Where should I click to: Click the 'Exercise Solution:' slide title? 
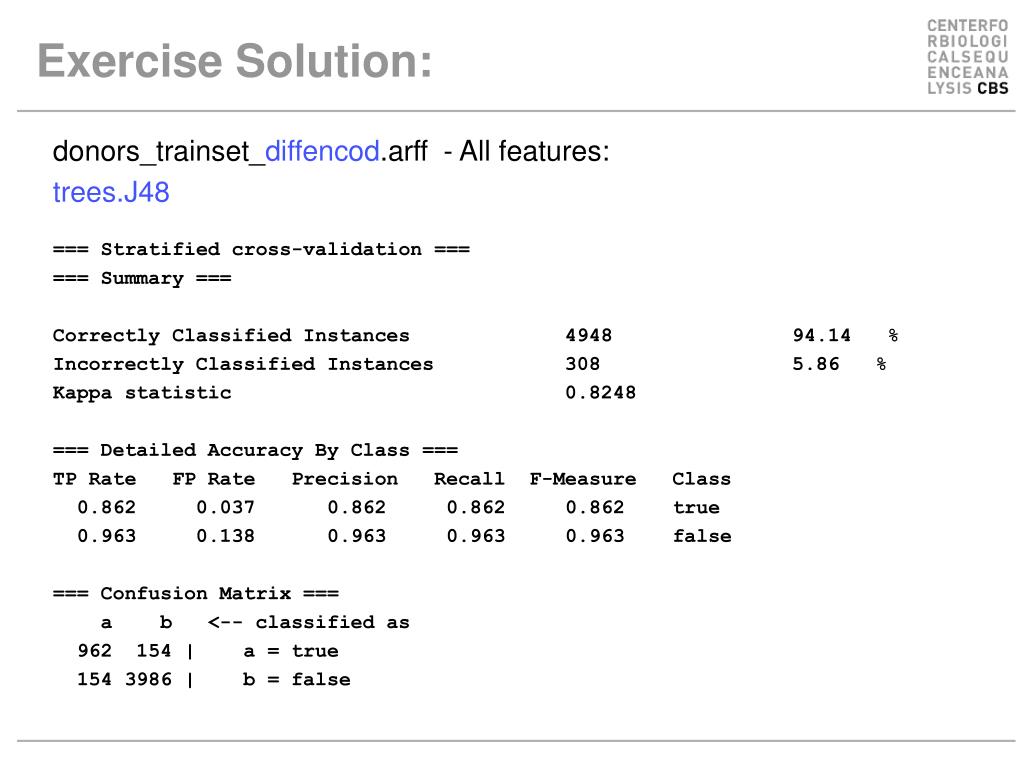235,61
